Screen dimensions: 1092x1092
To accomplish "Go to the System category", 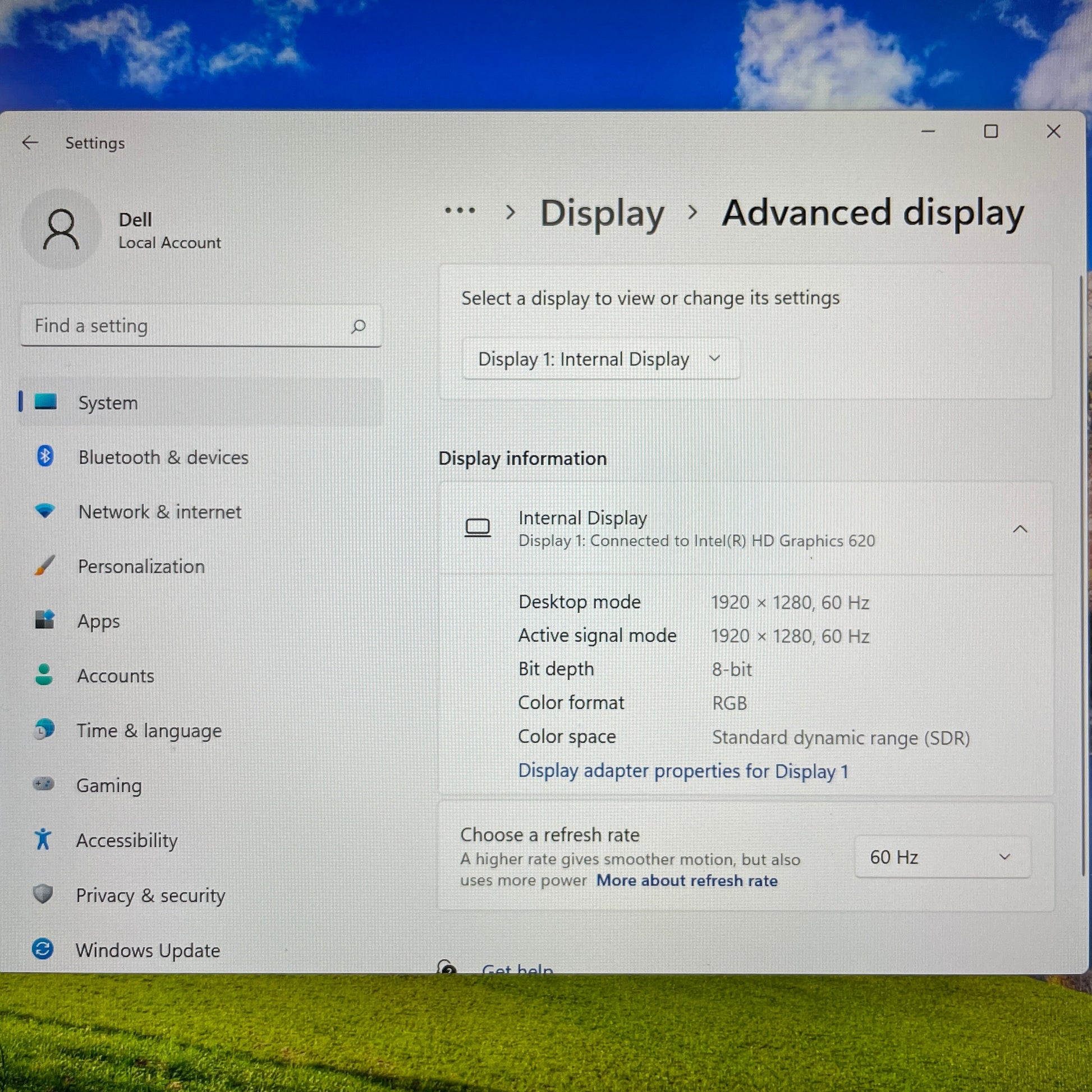I will pyautogui.click(x=107, y=402).
